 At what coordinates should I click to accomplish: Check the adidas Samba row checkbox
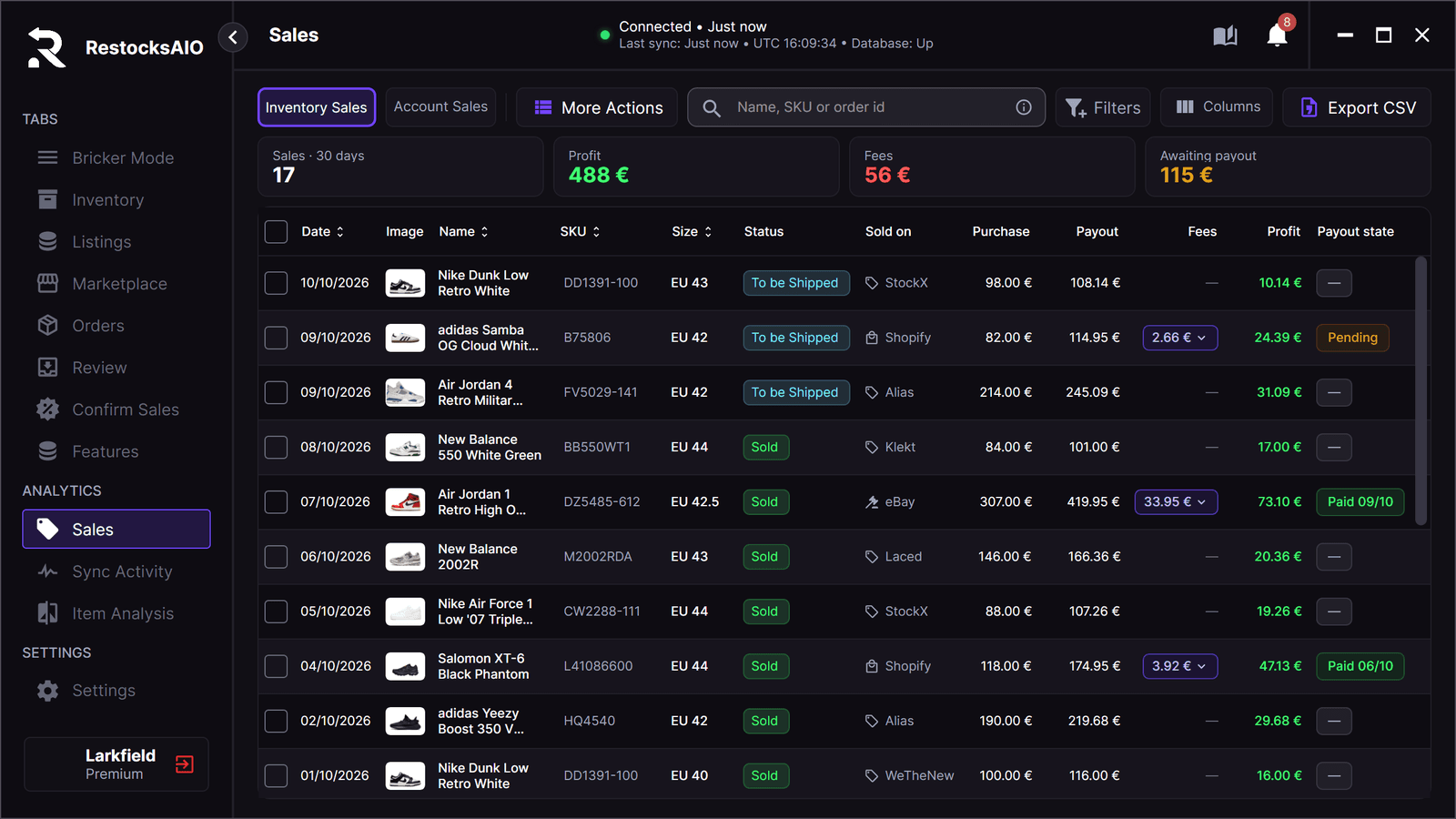tap(276, 338)
